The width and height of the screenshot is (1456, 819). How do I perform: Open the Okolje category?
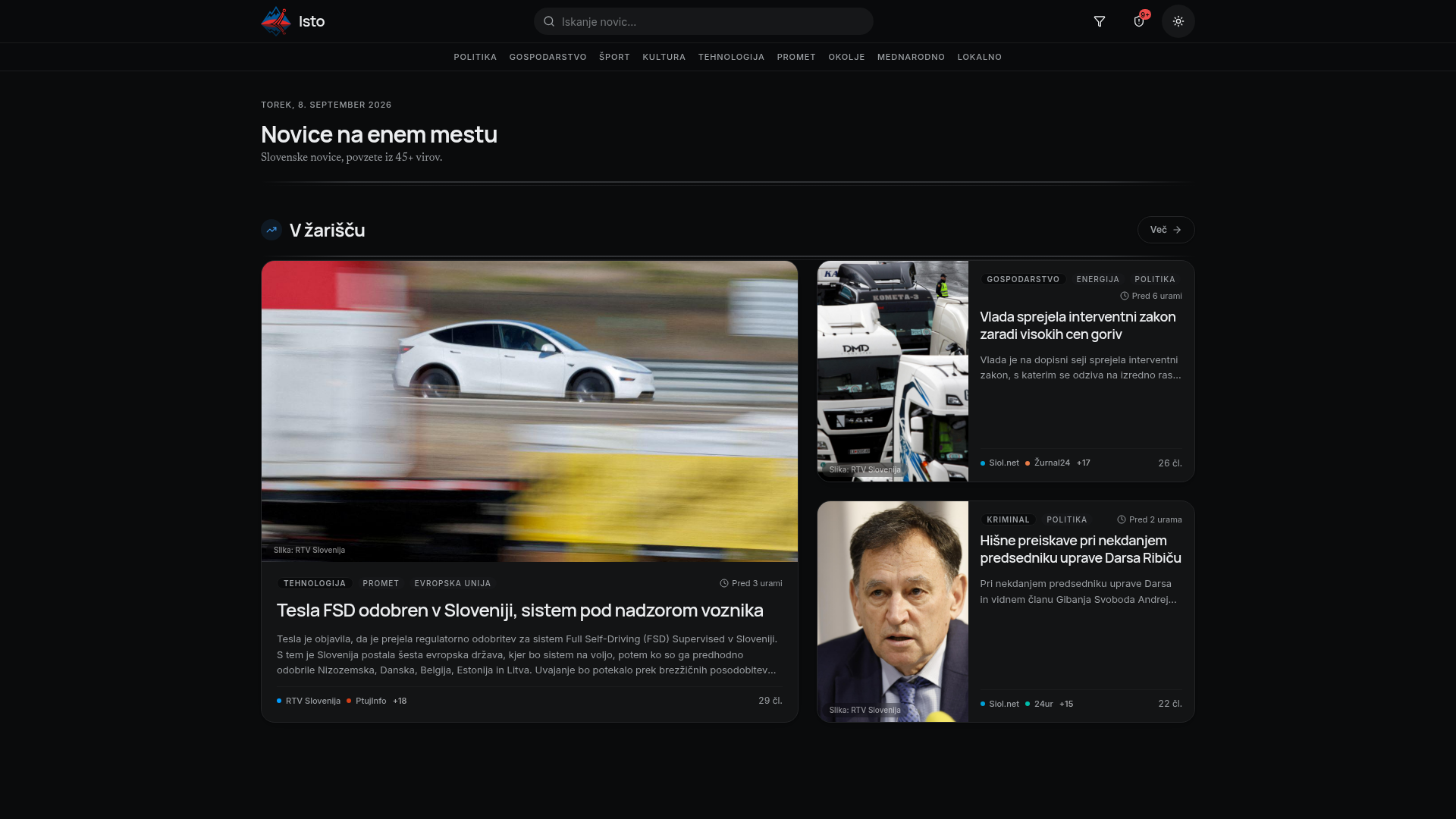point(847,57)
